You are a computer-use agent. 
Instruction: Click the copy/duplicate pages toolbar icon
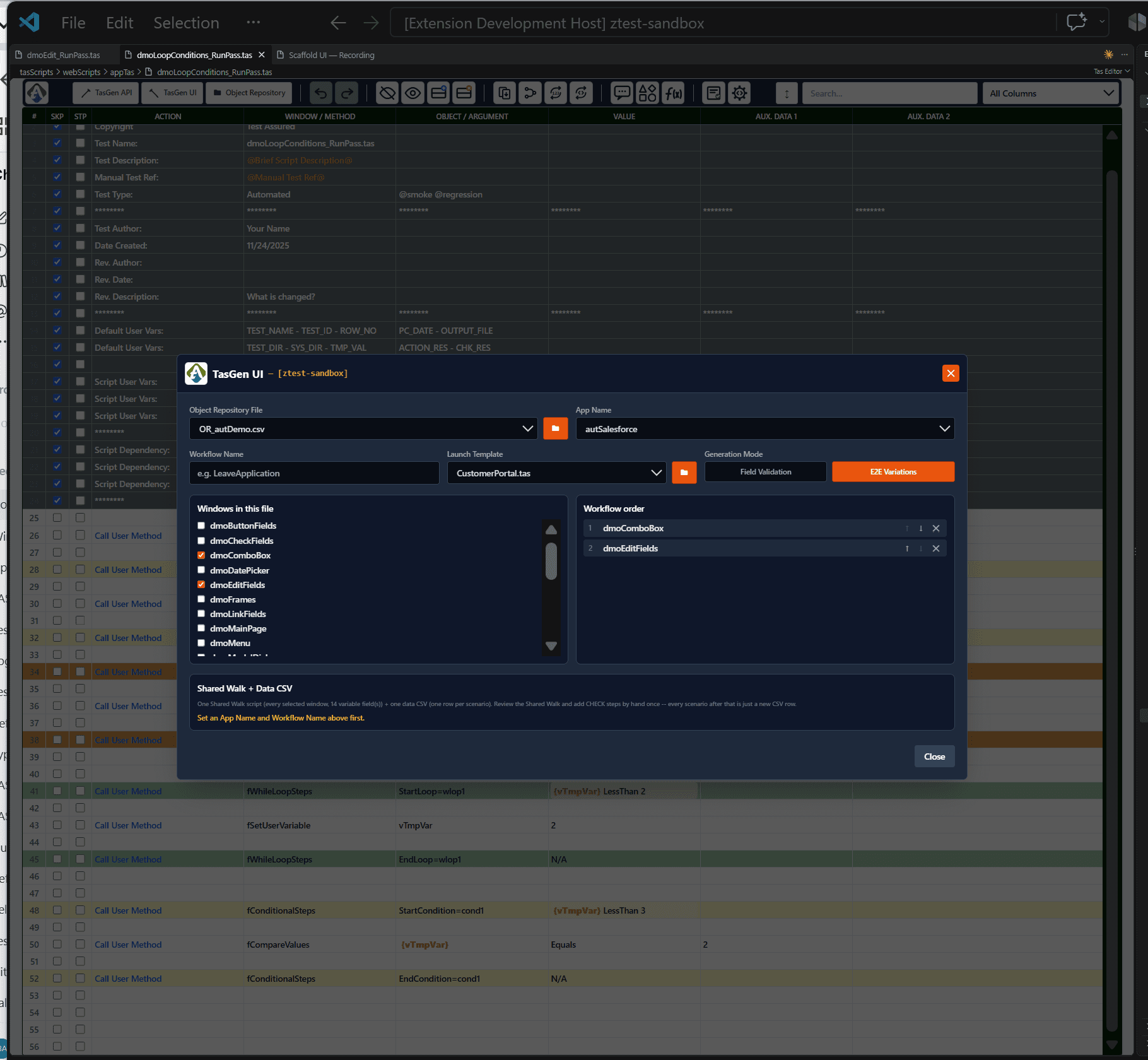click(x=505, y=93)
